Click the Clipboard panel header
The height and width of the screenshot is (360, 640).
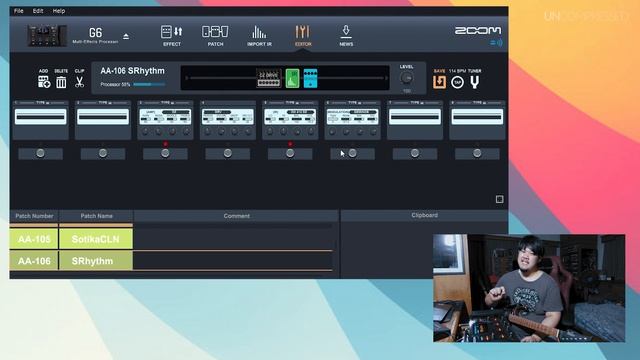424,215
